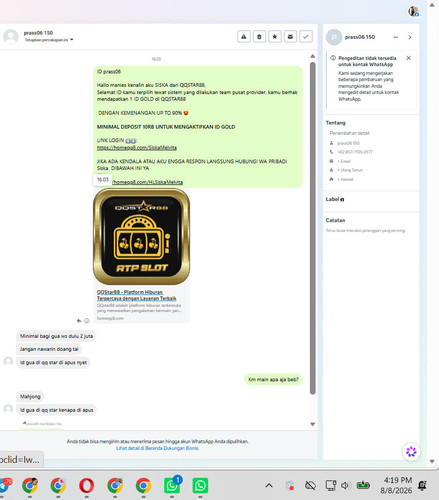The image size is (439, 500).
Task: Click the Catatan section heading
Action: click(335, 220)
